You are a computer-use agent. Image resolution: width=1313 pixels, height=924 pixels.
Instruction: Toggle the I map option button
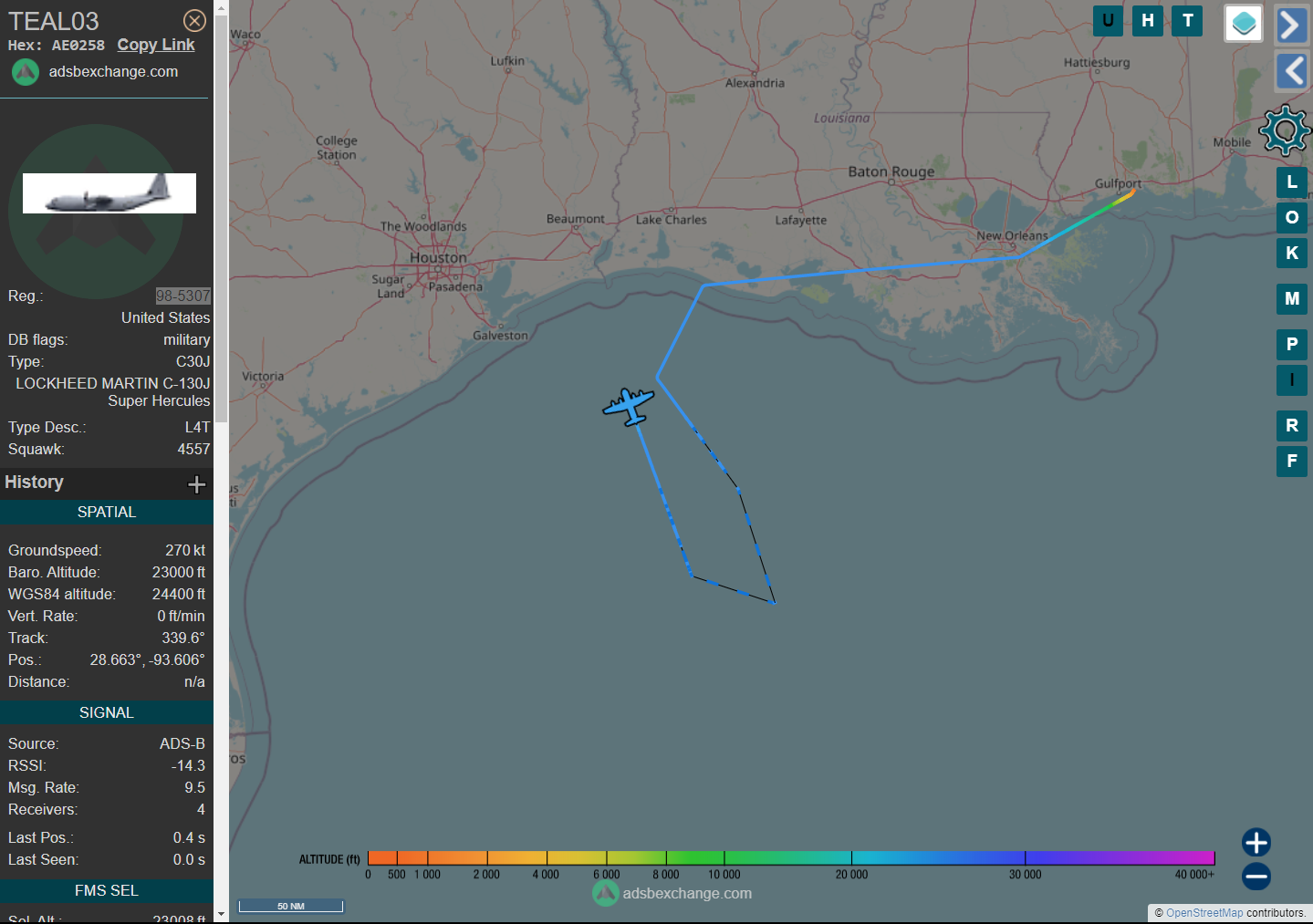click(x=1292, y=379)
